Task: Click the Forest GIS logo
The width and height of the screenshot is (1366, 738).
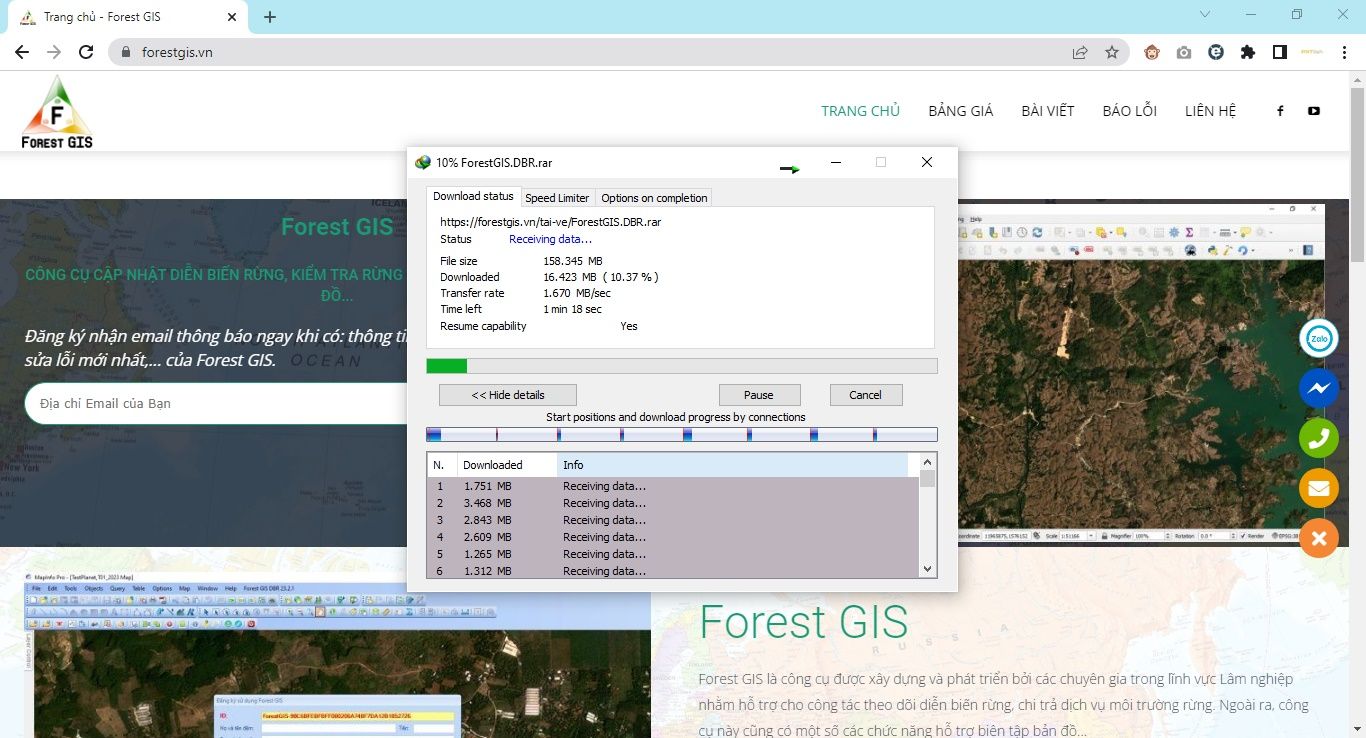Action: (57, 112)
